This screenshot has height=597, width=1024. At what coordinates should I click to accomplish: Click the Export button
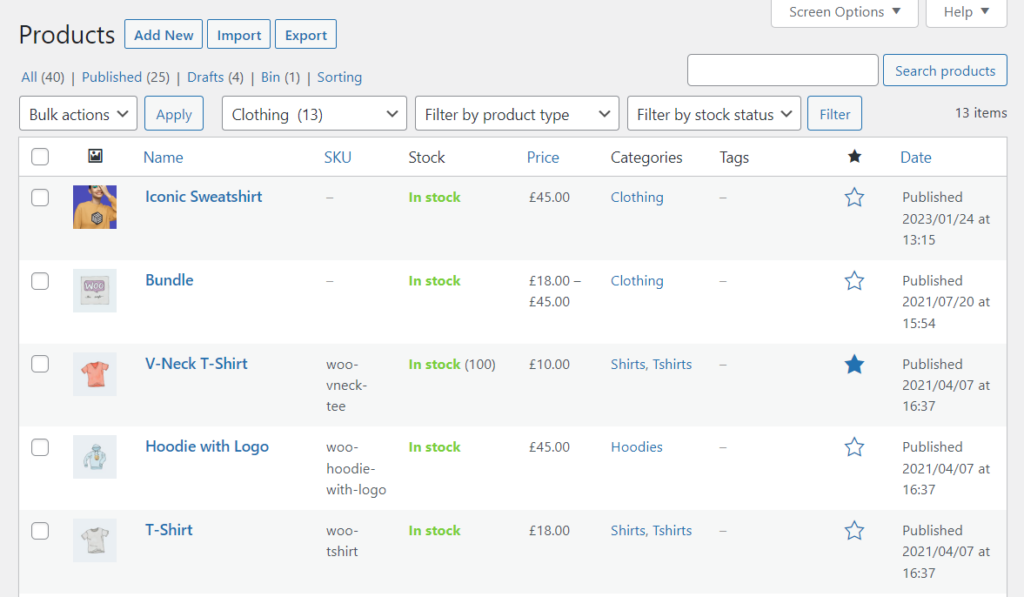pyautogui.click(x=305, y=33)
